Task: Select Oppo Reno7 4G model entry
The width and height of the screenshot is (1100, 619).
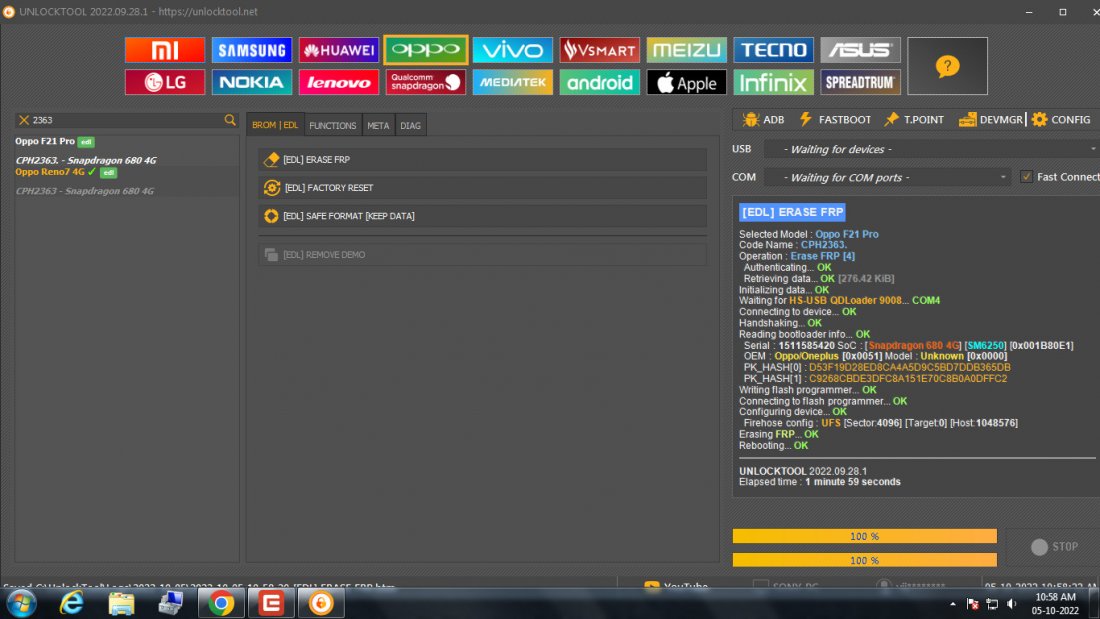Action: (x=66, y=171)
